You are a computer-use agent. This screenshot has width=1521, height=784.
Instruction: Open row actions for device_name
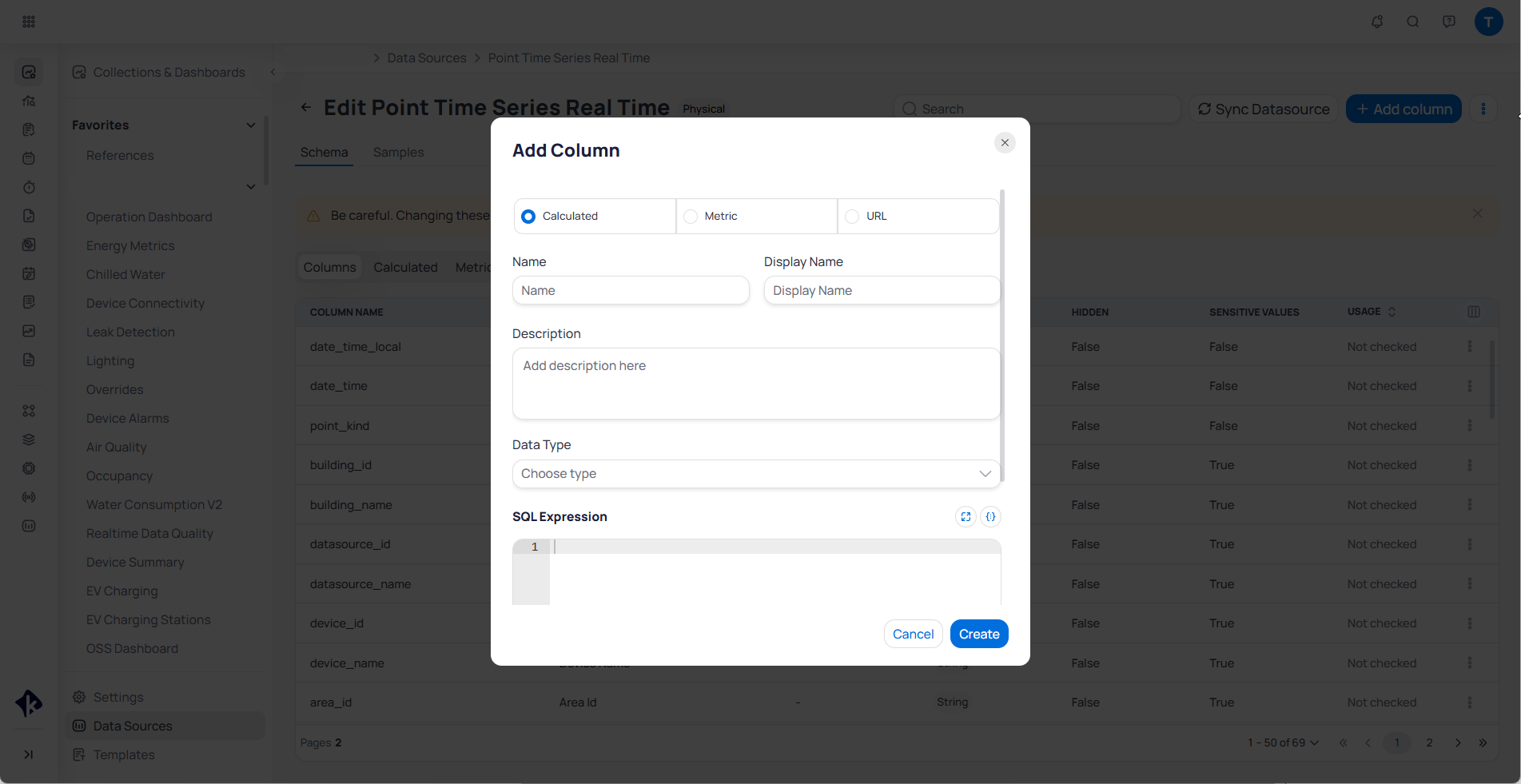pyautogui.click(x=1469, y=663)
